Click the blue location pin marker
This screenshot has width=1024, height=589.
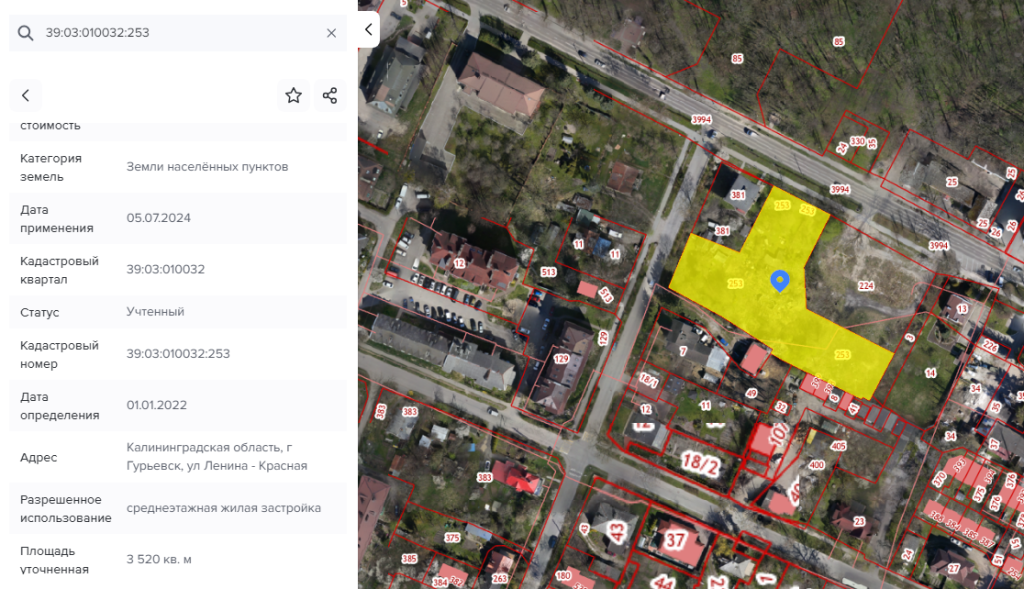[x=780, y=280]
